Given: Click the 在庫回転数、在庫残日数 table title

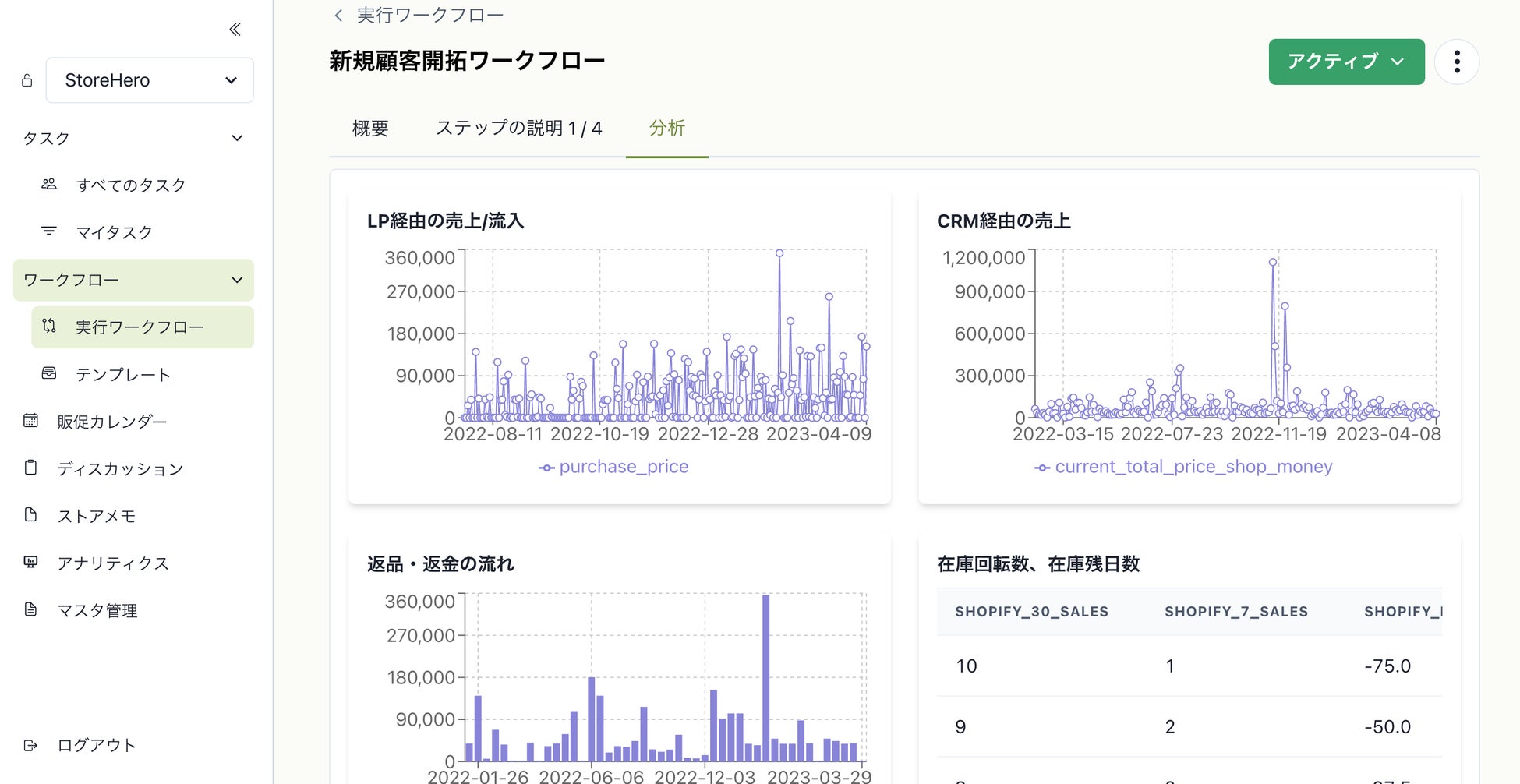Looking at the screenshot, I should pyautogui.click(x=1038, y=564).
